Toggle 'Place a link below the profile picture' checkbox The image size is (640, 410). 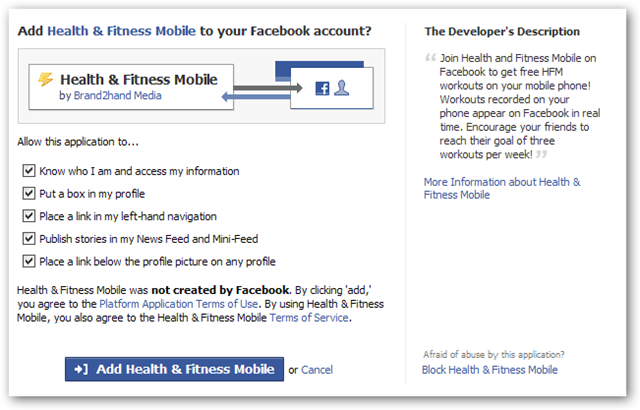click(28, 261)
